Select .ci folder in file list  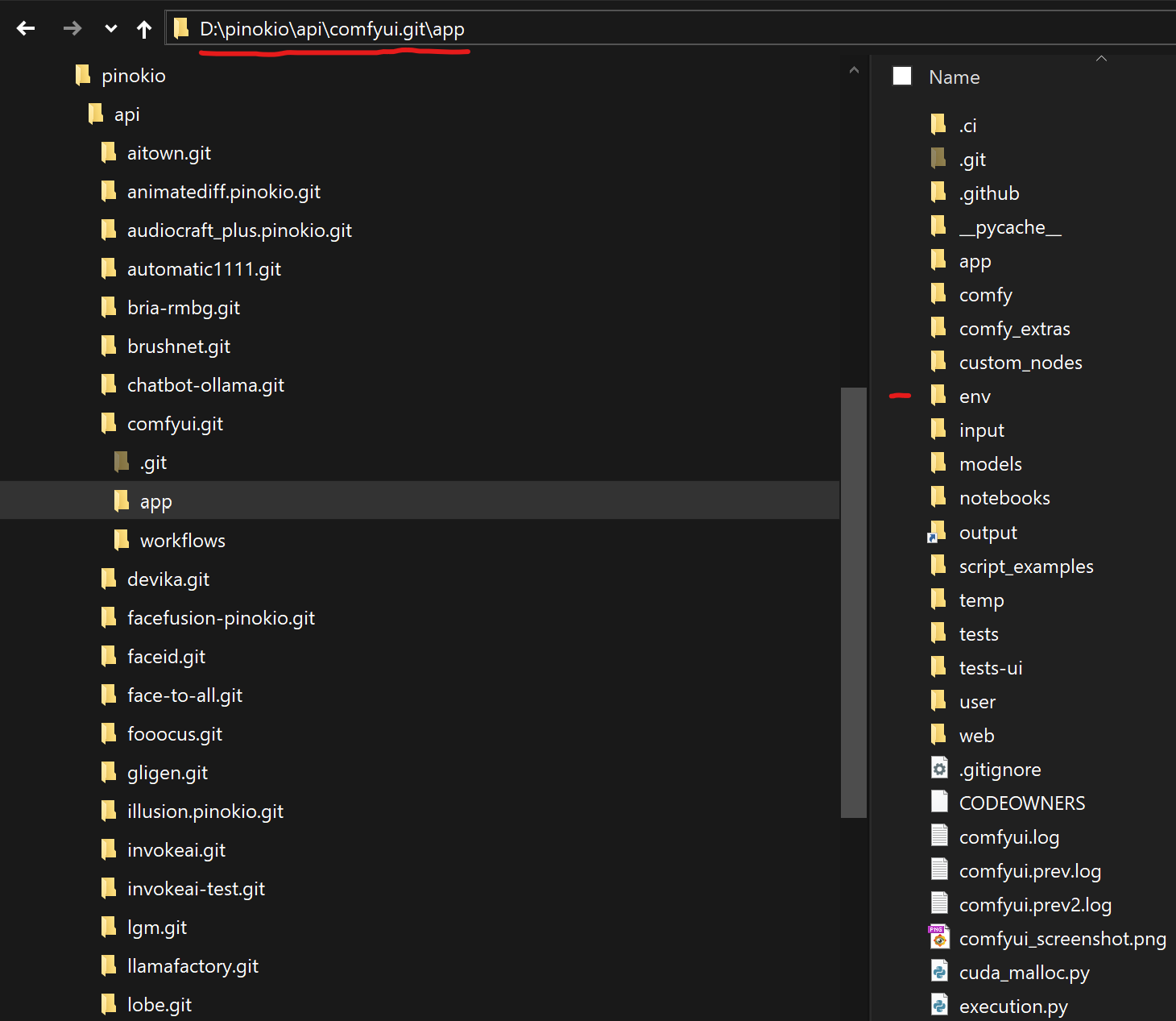(968, 126)
